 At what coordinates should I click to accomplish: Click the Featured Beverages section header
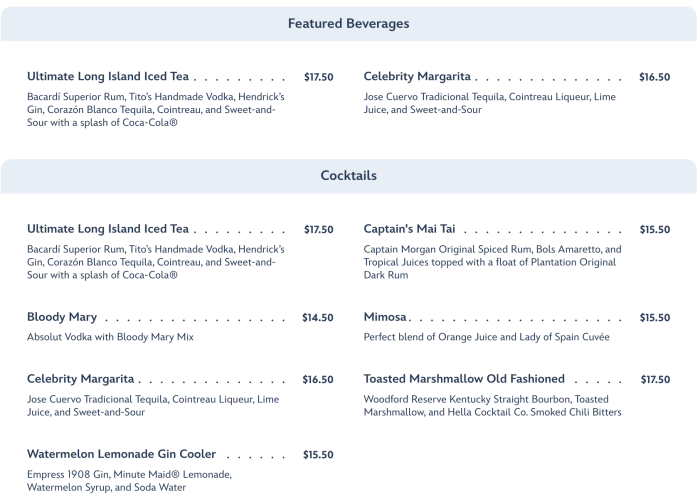pyautogui.click(x=348, y=23)
